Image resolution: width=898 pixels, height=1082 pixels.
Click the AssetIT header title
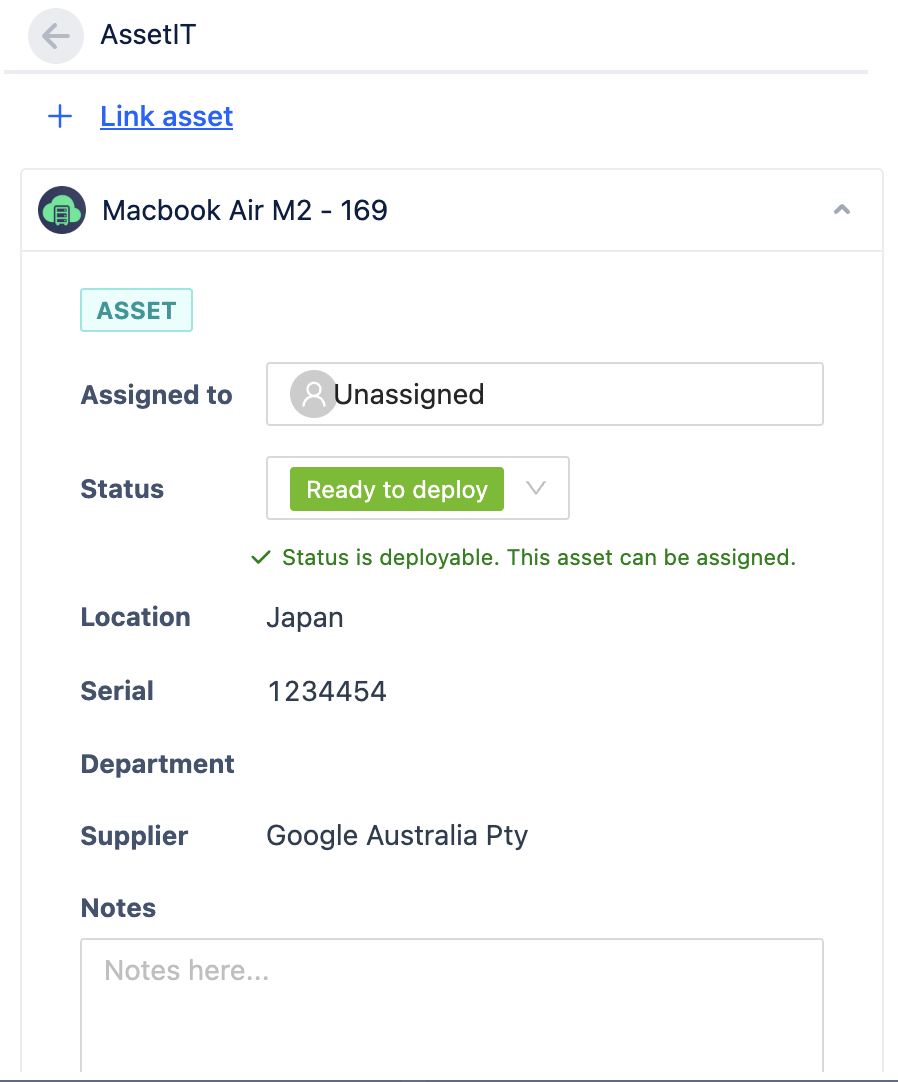tap(148, 36)
